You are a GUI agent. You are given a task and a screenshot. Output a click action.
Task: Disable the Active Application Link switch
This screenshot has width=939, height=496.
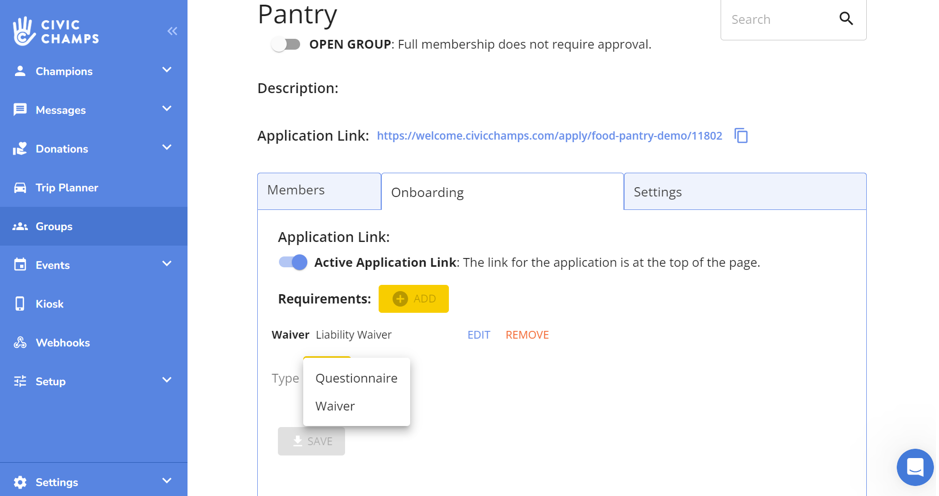293,263
